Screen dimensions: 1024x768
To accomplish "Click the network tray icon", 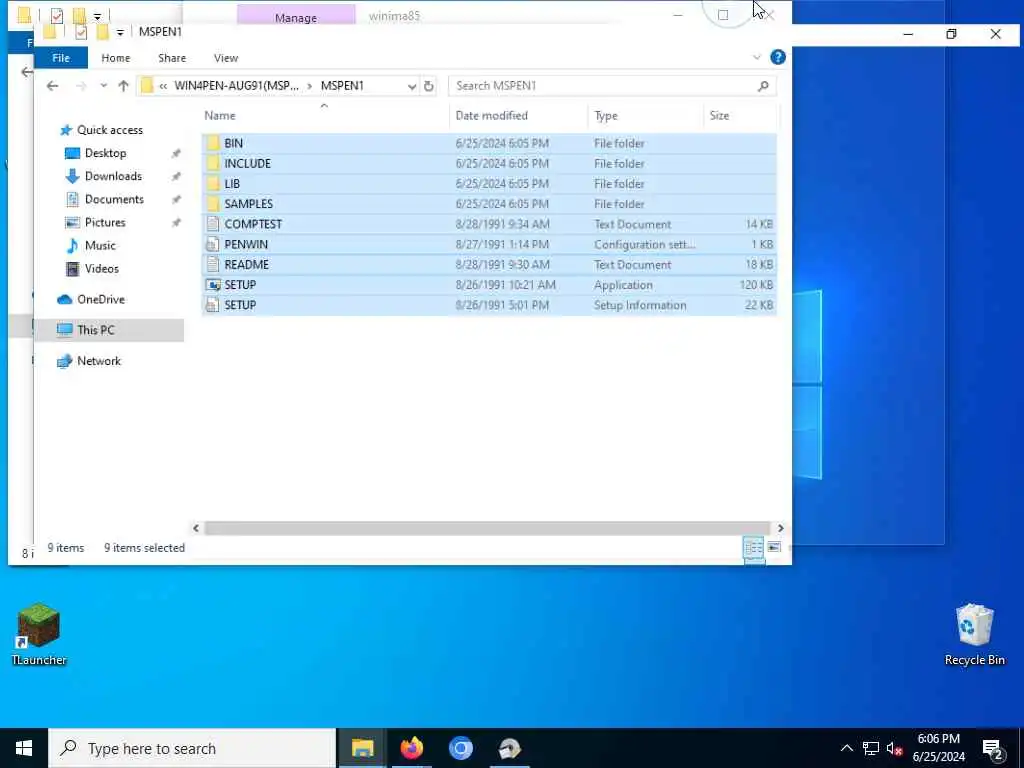I will [x=871, y=748].
